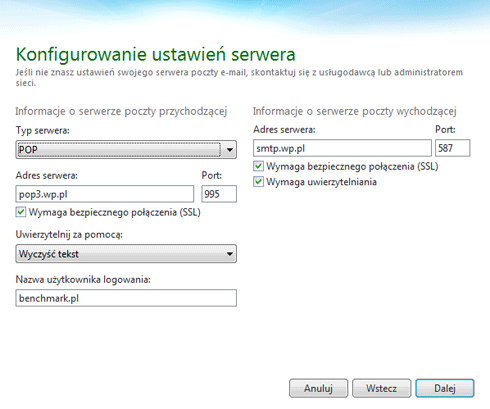Toggle outgoing server SSL checkbox under smtp.wp.pl

[x=258, y=166]
